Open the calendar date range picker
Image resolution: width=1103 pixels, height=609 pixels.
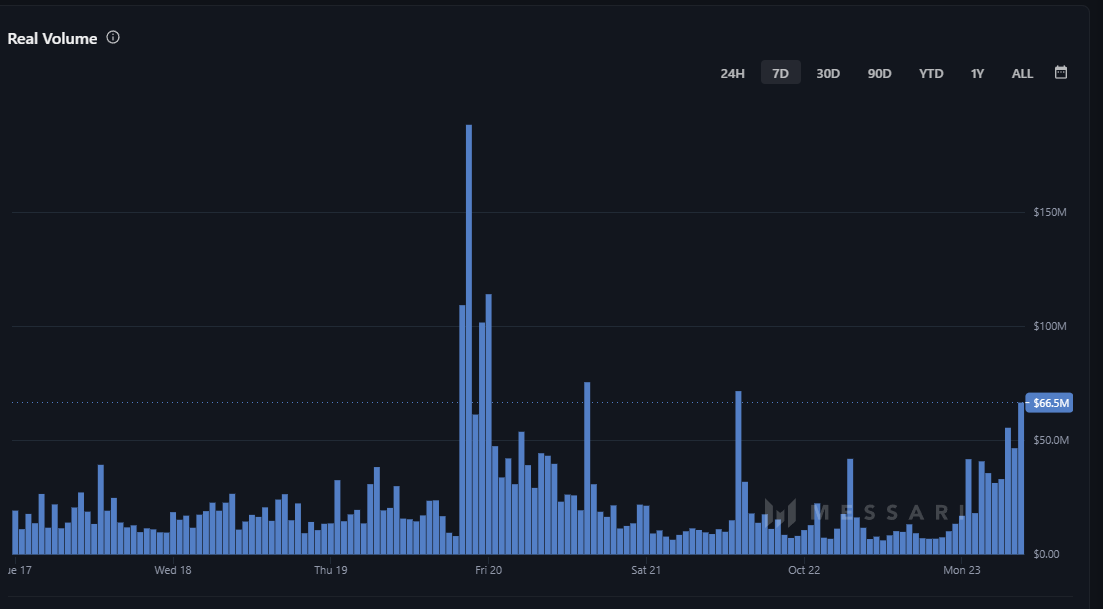(1061, 72)
